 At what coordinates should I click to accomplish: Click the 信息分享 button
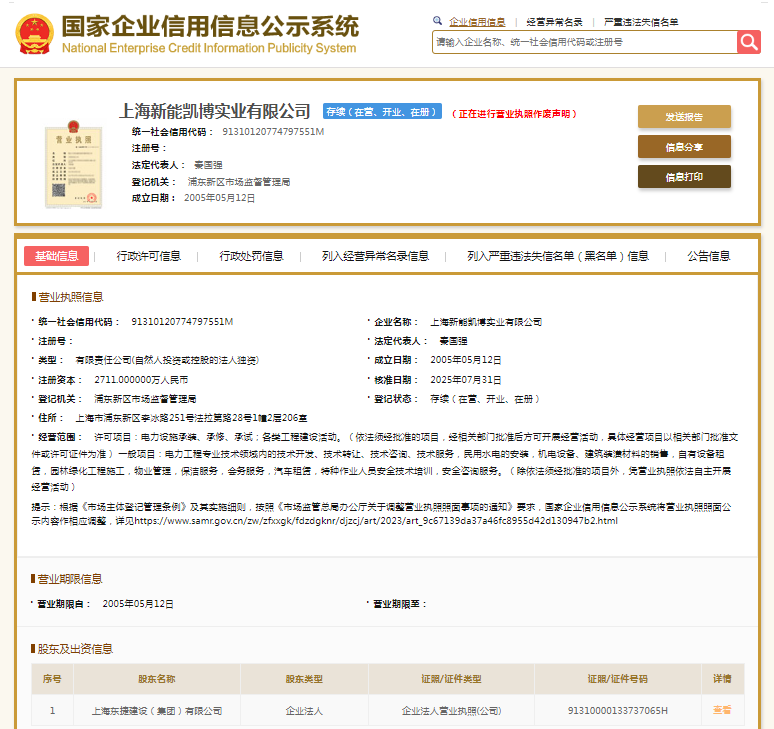click(684, 147)
